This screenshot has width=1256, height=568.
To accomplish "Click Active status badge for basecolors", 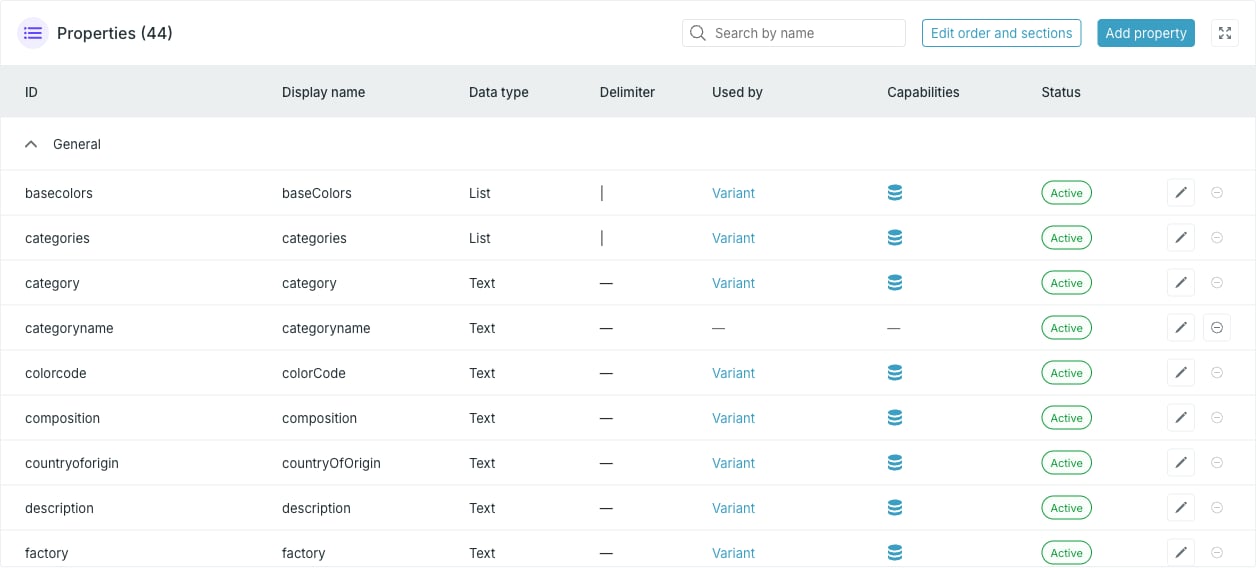I will pos(1066,193).
